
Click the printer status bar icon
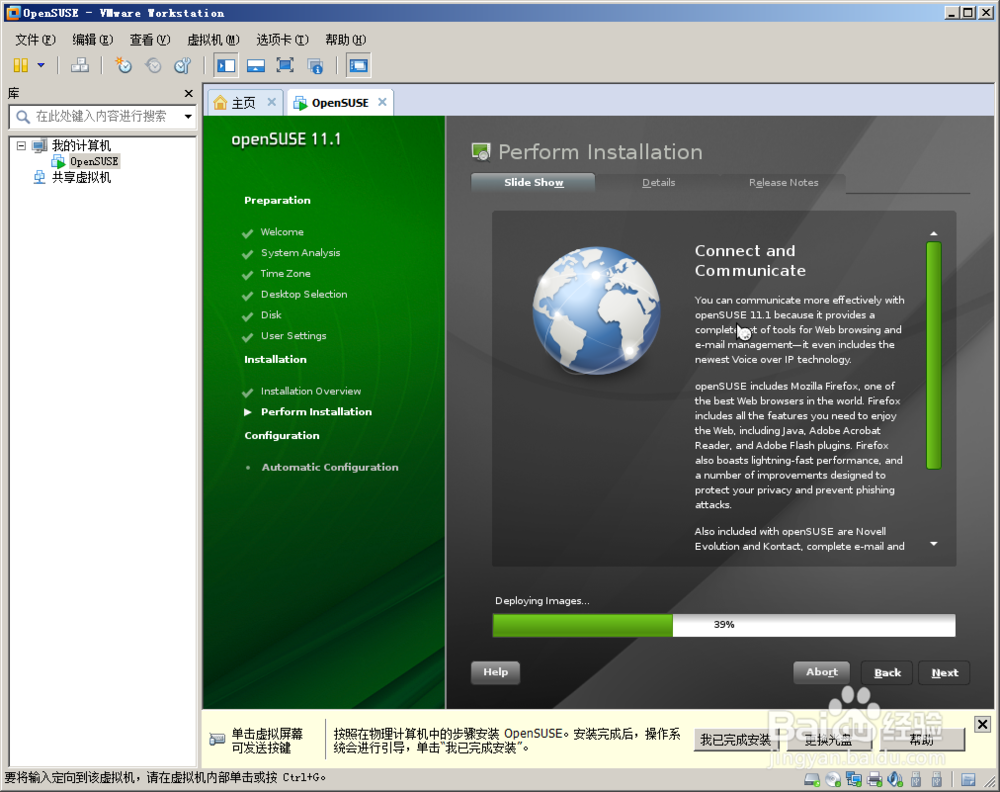[875, 779]
